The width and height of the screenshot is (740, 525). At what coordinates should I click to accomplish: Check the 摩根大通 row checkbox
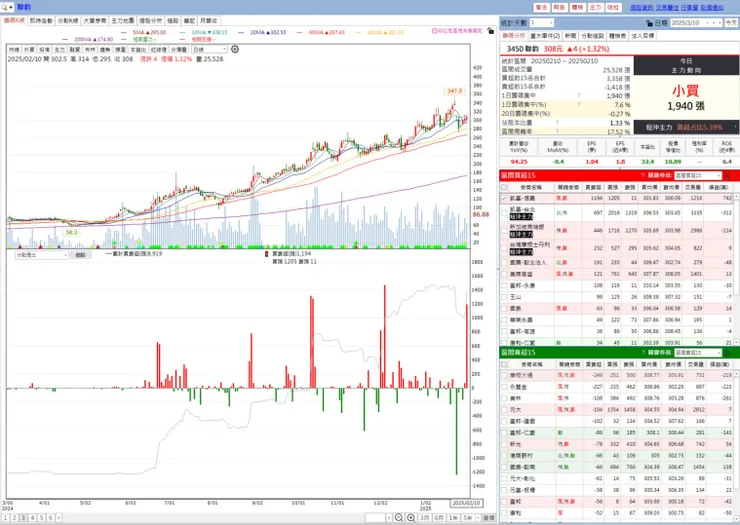tap(504, 375)
